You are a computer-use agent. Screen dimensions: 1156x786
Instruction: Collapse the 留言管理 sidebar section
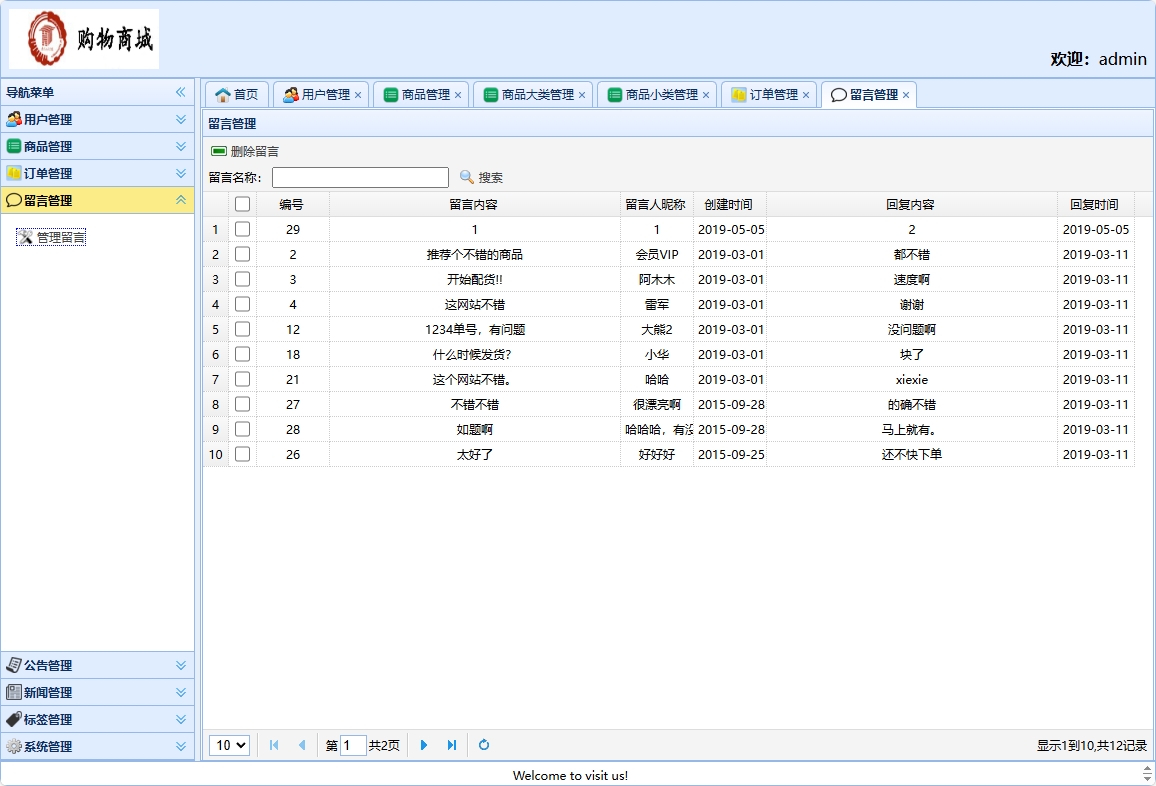pos(180,200)
